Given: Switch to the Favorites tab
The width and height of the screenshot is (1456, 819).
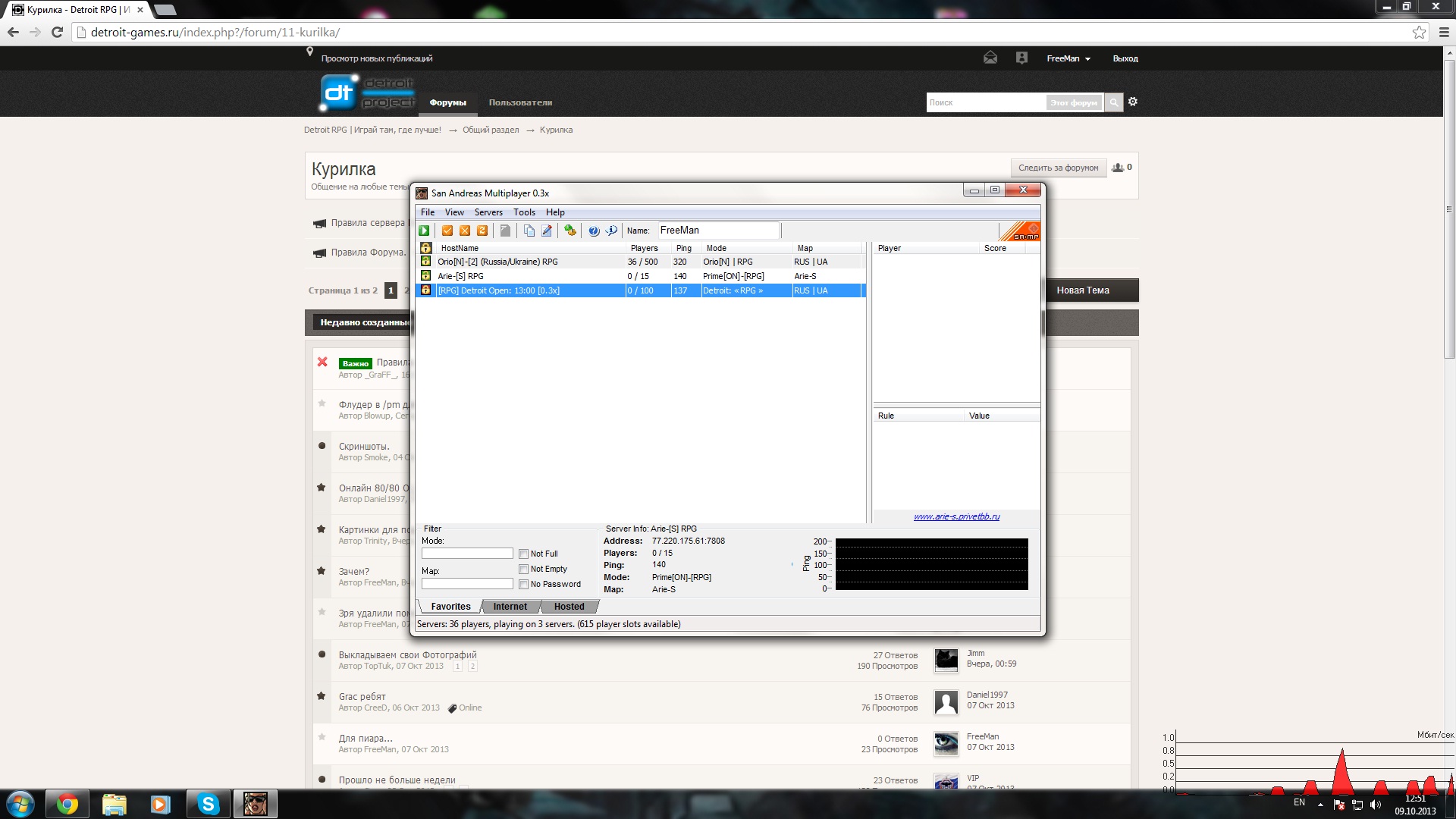Looking at the screenshot, I should click(450, 607).
